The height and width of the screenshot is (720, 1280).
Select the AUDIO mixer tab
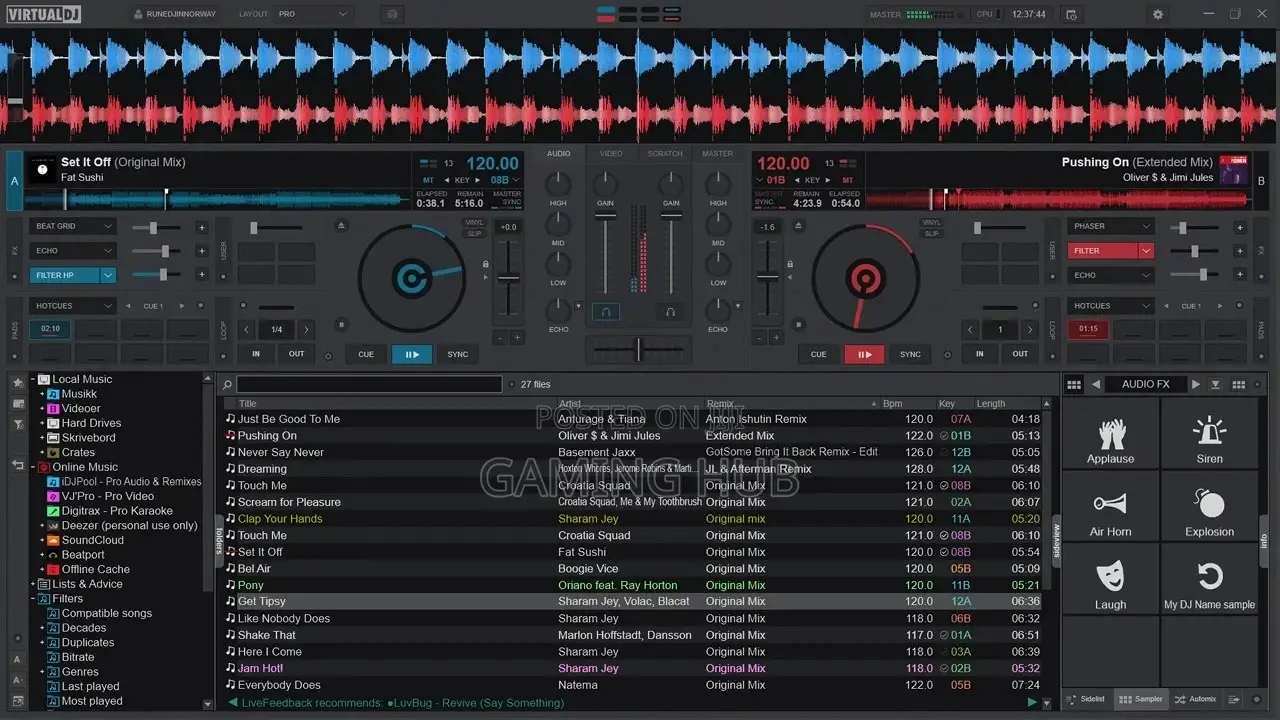[558, 153]
